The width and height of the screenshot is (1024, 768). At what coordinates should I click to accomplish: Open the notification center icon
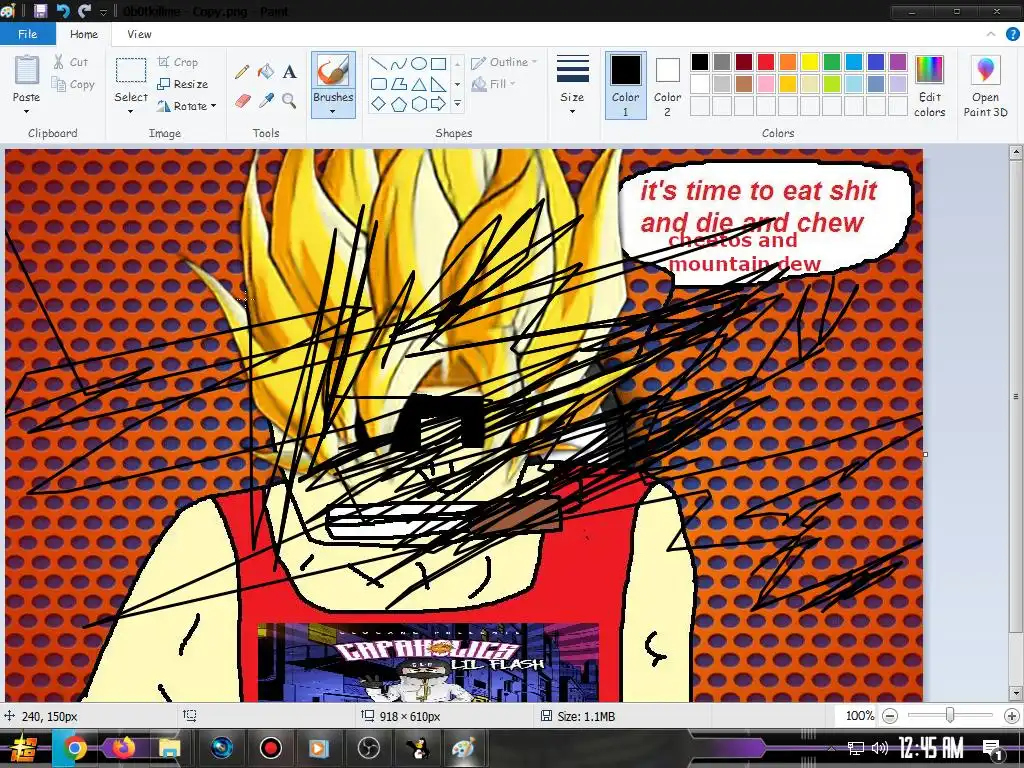click(993, 748)
